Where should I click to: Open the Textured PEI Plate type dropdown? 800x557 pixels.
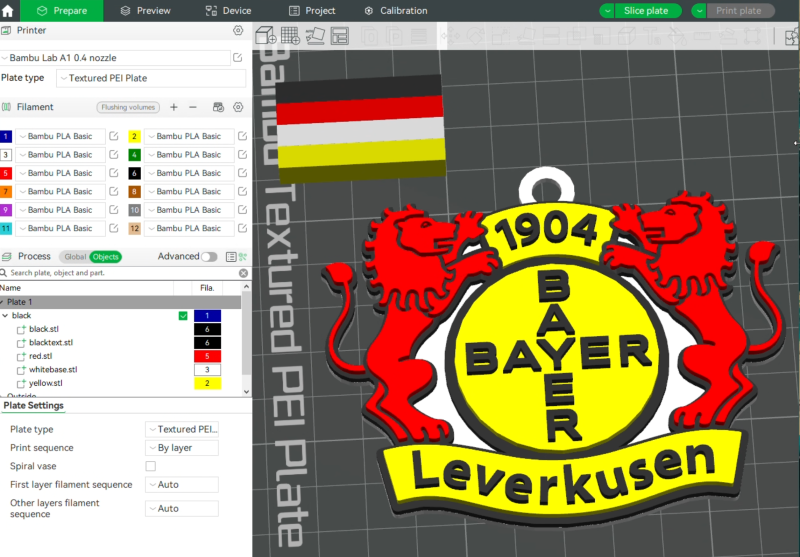(x=151, y=78)
